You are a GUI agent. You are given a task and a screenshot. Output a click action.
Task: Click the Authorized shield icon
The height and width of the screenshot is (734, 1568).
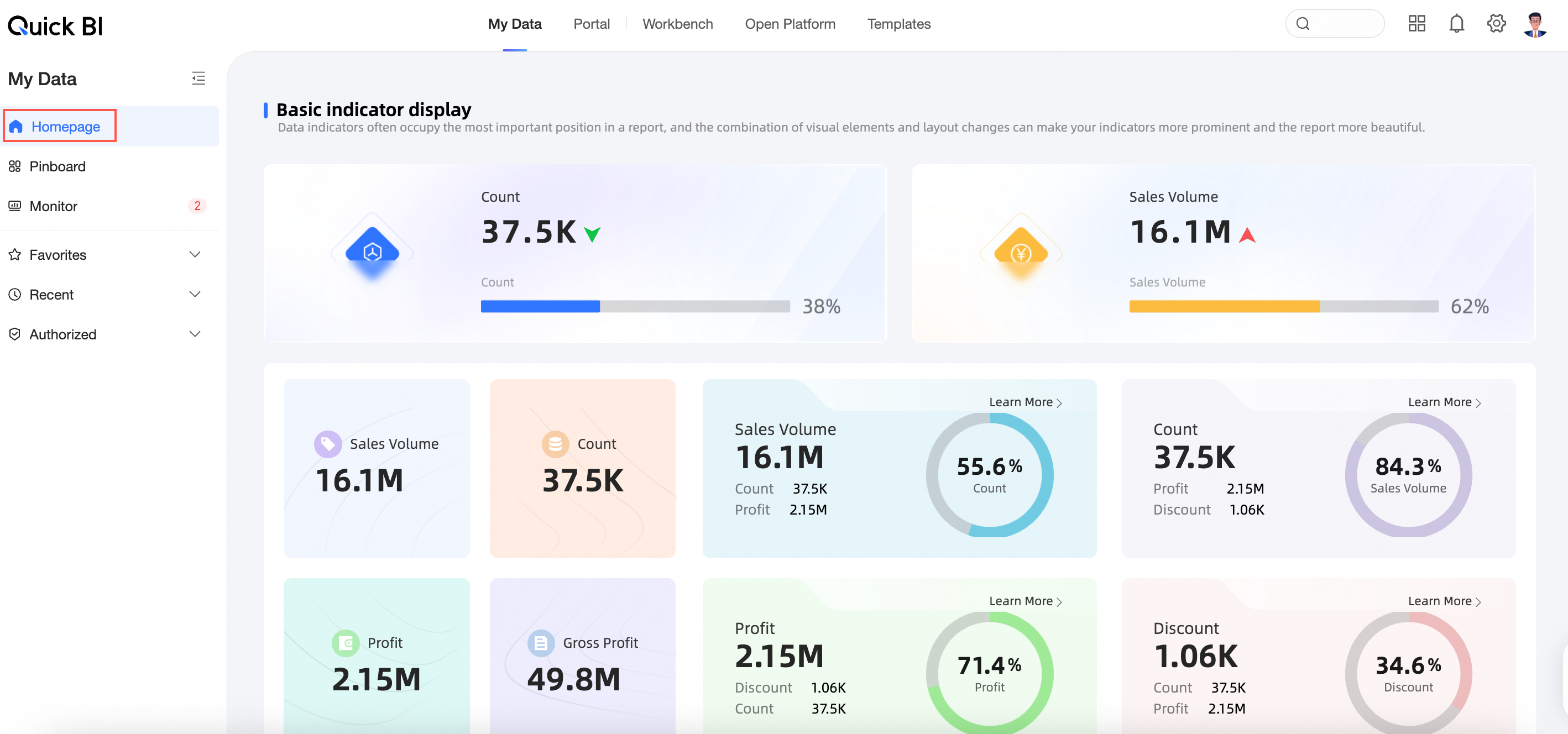[x=14, y=334]
